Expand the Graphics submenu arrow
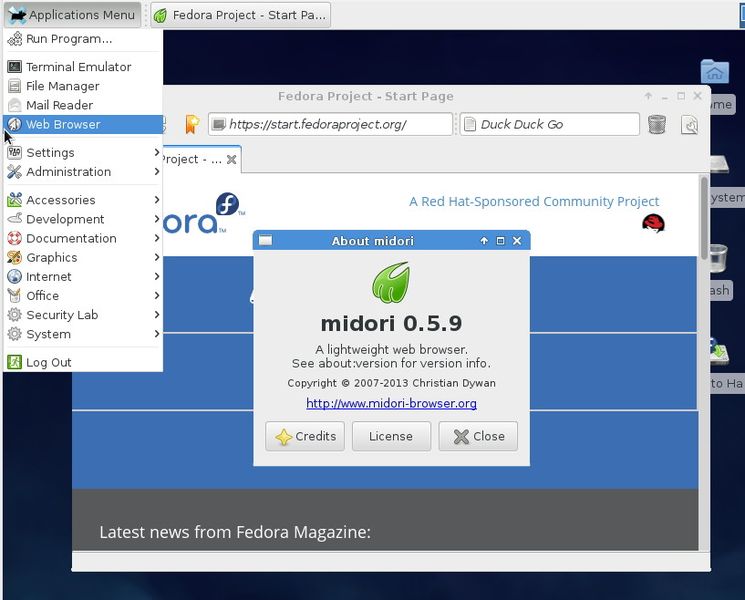This screenshot has height=600, width=745. tap(157, 257)
